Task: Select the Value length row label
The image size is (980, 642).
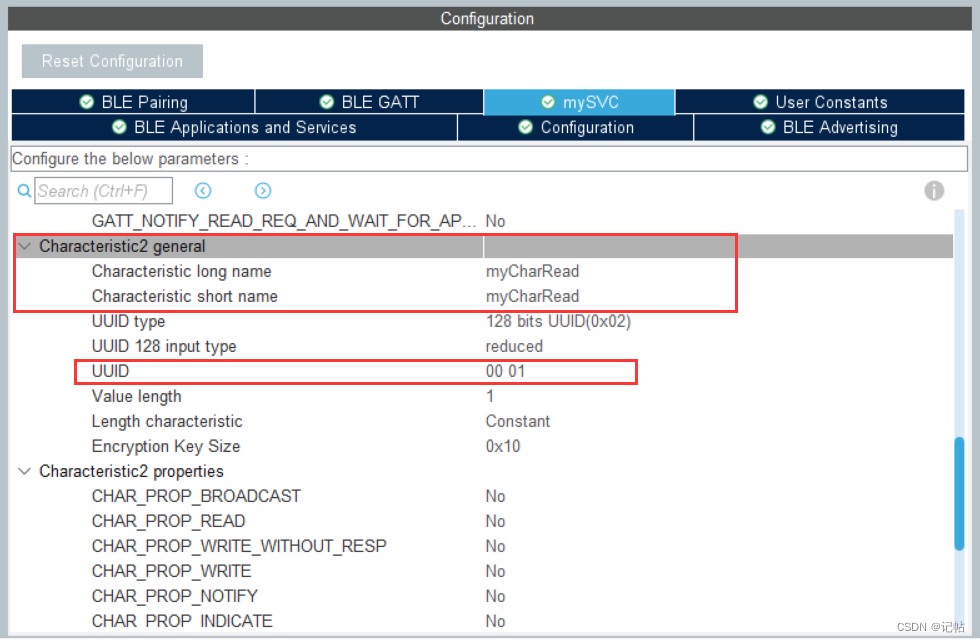Action: (136, 396)
